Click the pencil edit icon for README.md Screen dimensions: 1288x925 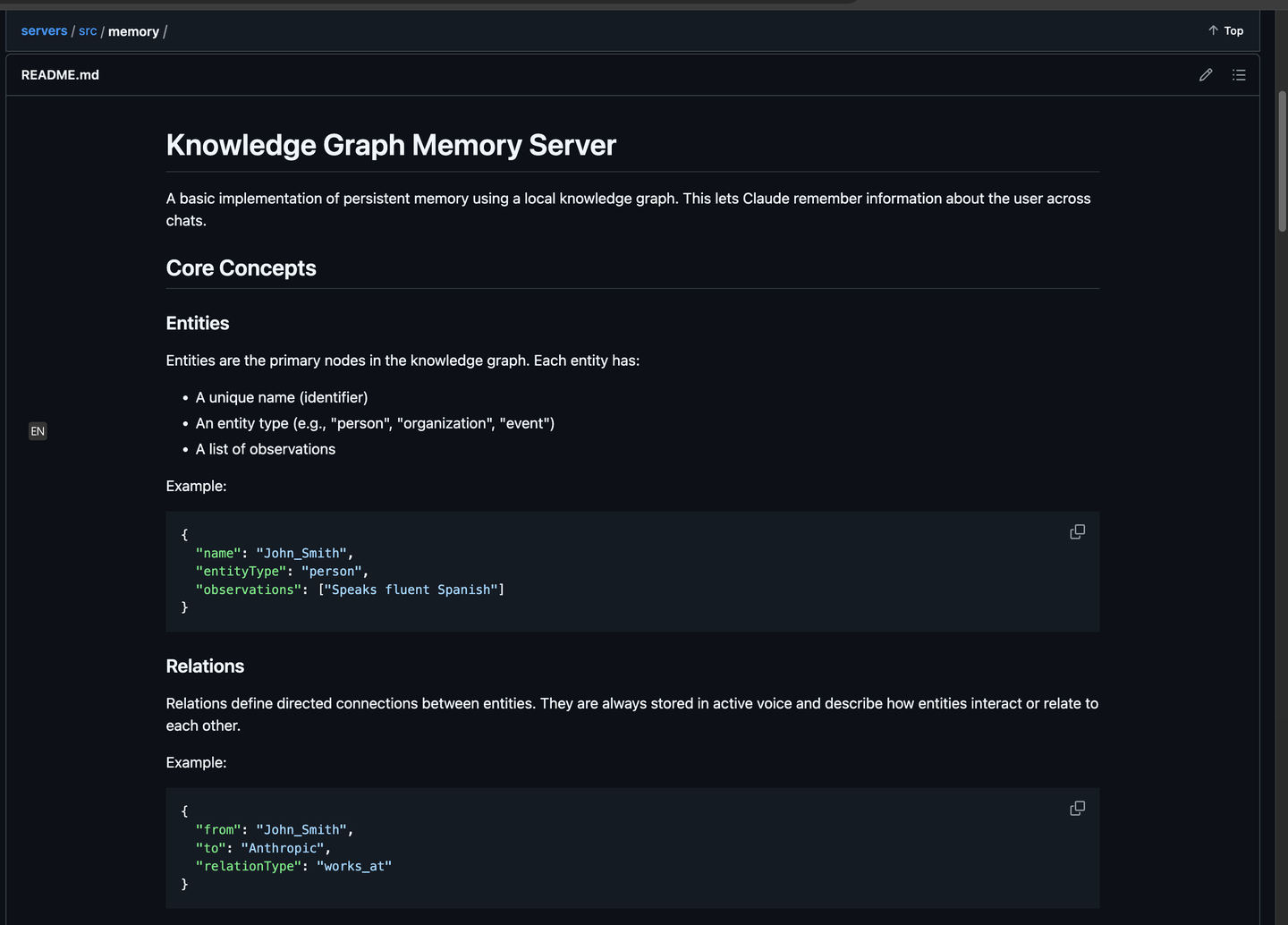point(1206,75)
